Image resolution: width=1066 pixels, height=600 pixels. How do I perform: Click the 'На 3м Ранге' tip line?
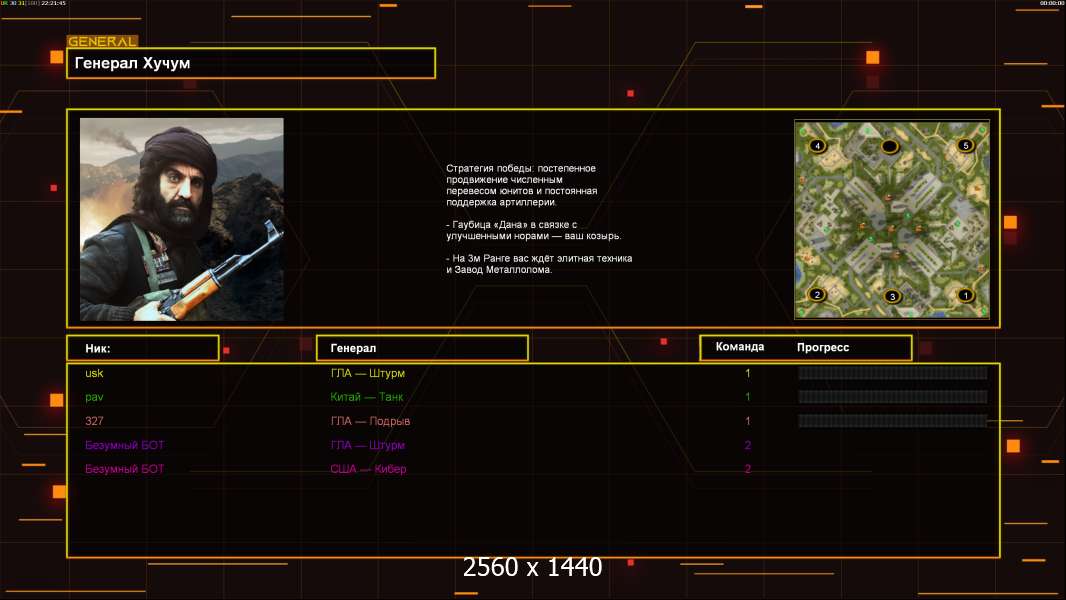(x=539, y=264)
